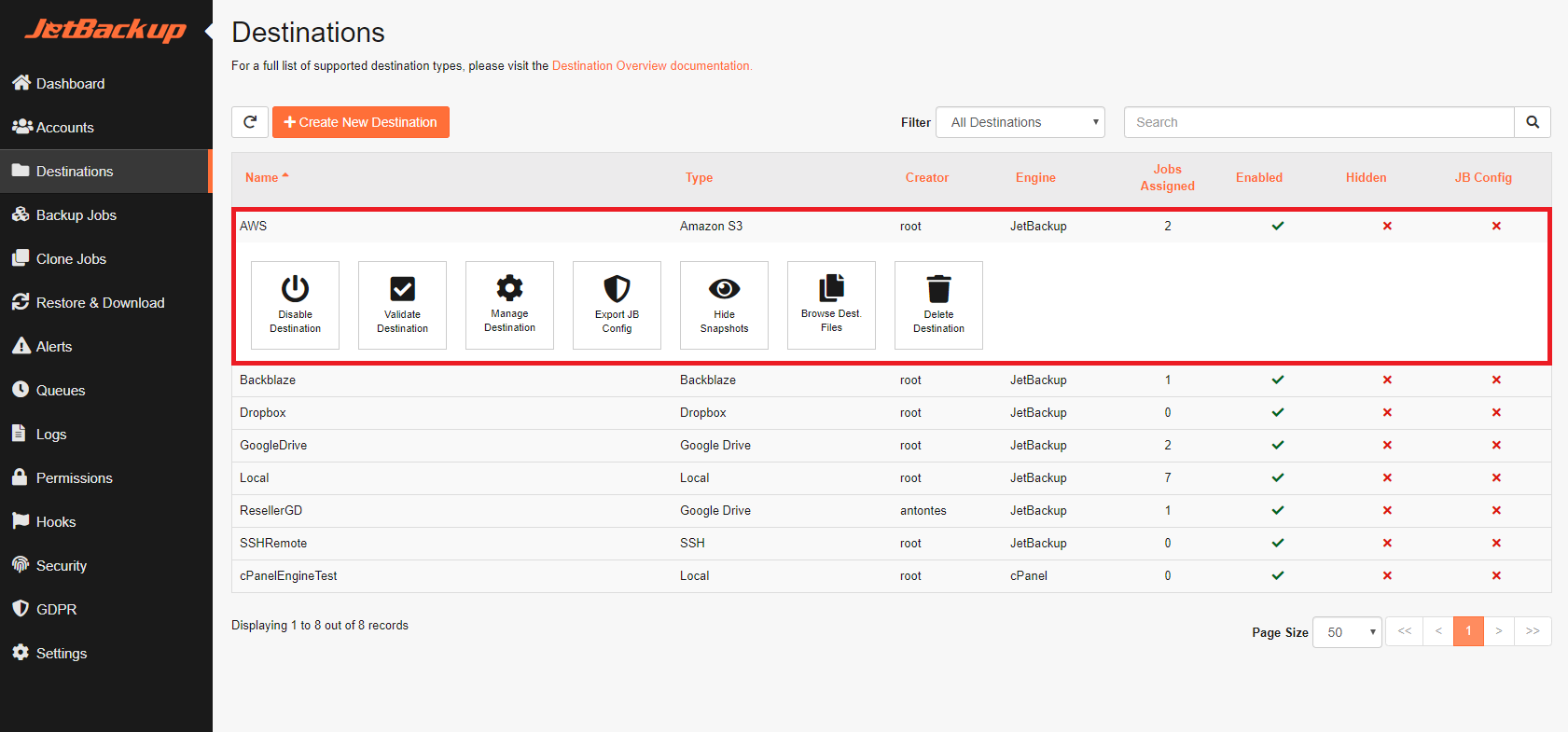Click the Hidden X mark in AWS row

pos(1387,226)
